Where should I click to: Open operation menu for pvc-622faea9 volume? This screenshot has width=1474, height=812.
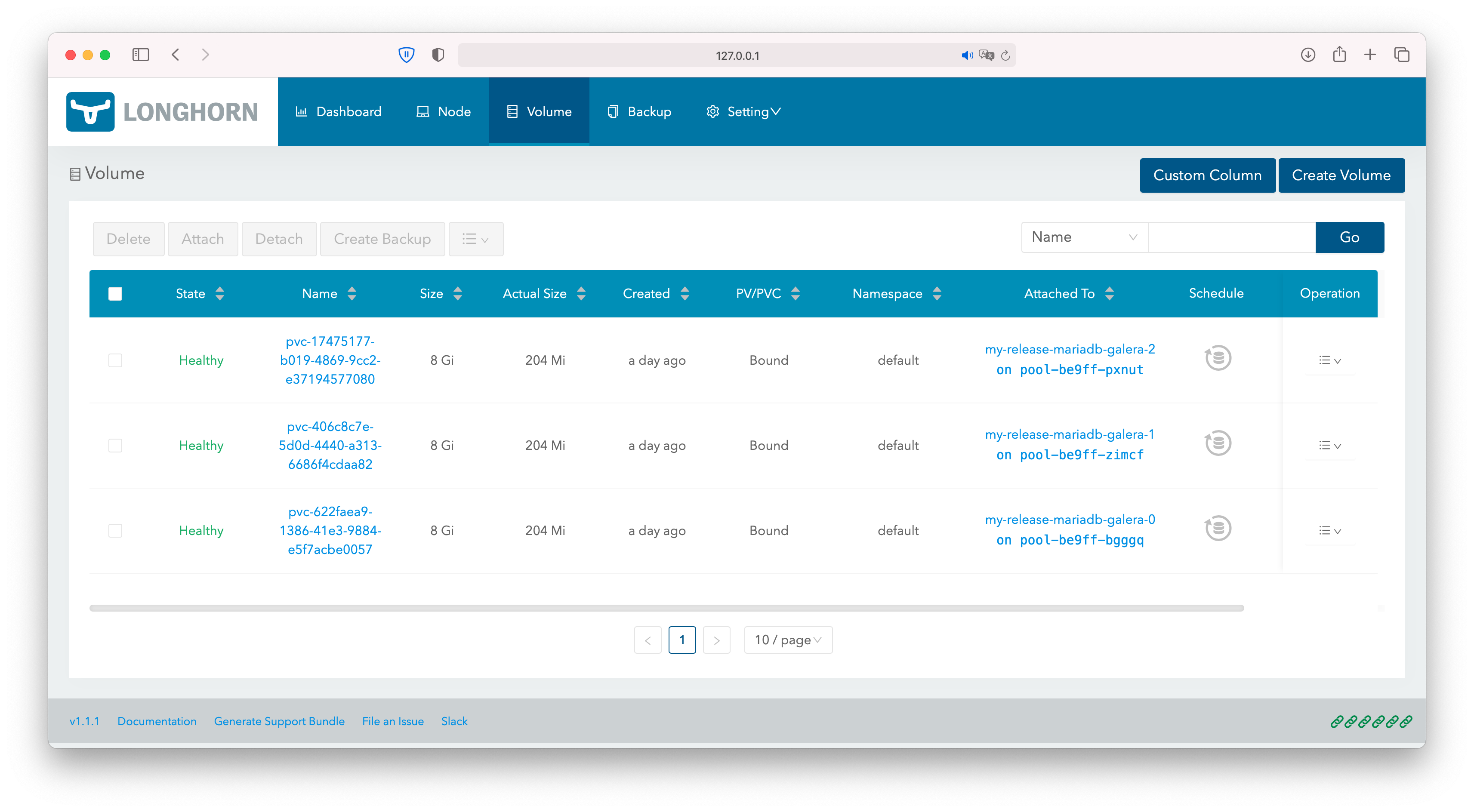click(1330, 530)
